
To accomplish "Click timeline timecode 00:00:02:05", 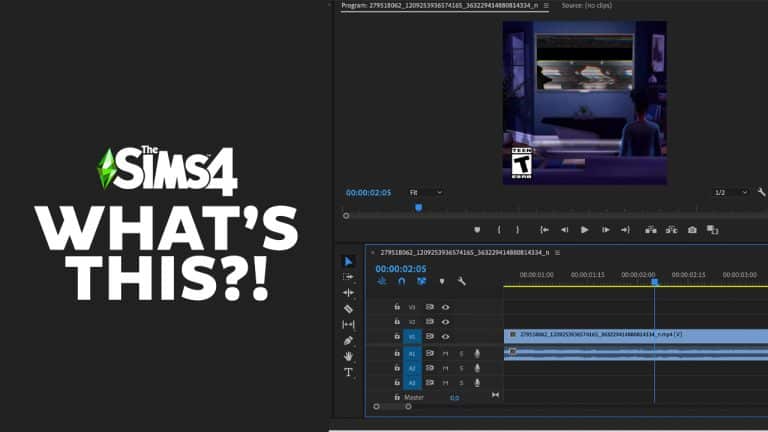I will 401,269.
